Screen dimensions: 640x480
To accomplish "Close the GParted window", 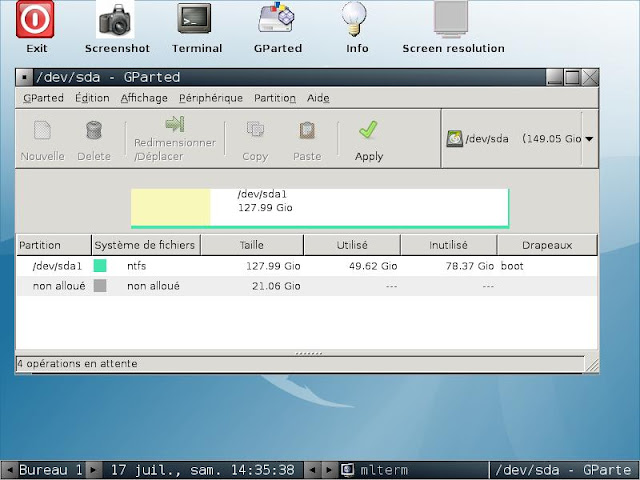I will click(590, 77).
